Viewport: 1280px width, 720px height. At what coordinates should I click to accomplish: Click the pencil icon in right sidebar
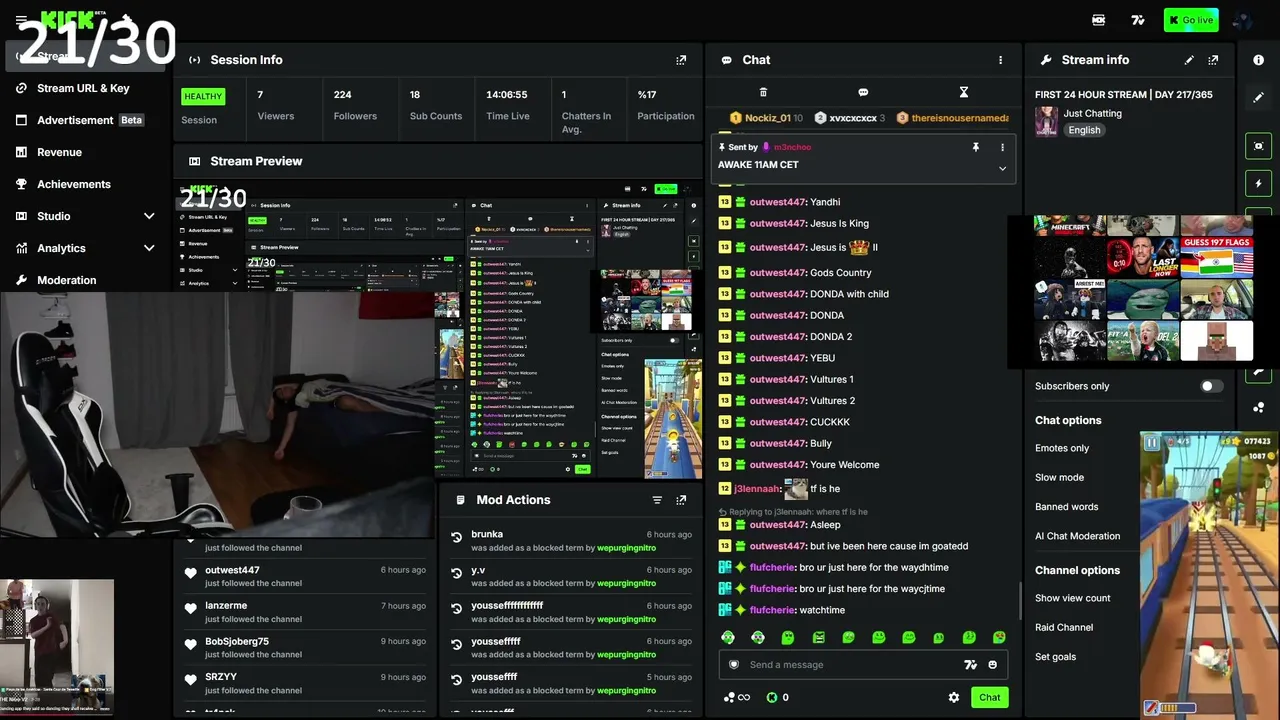point(1259,98)
